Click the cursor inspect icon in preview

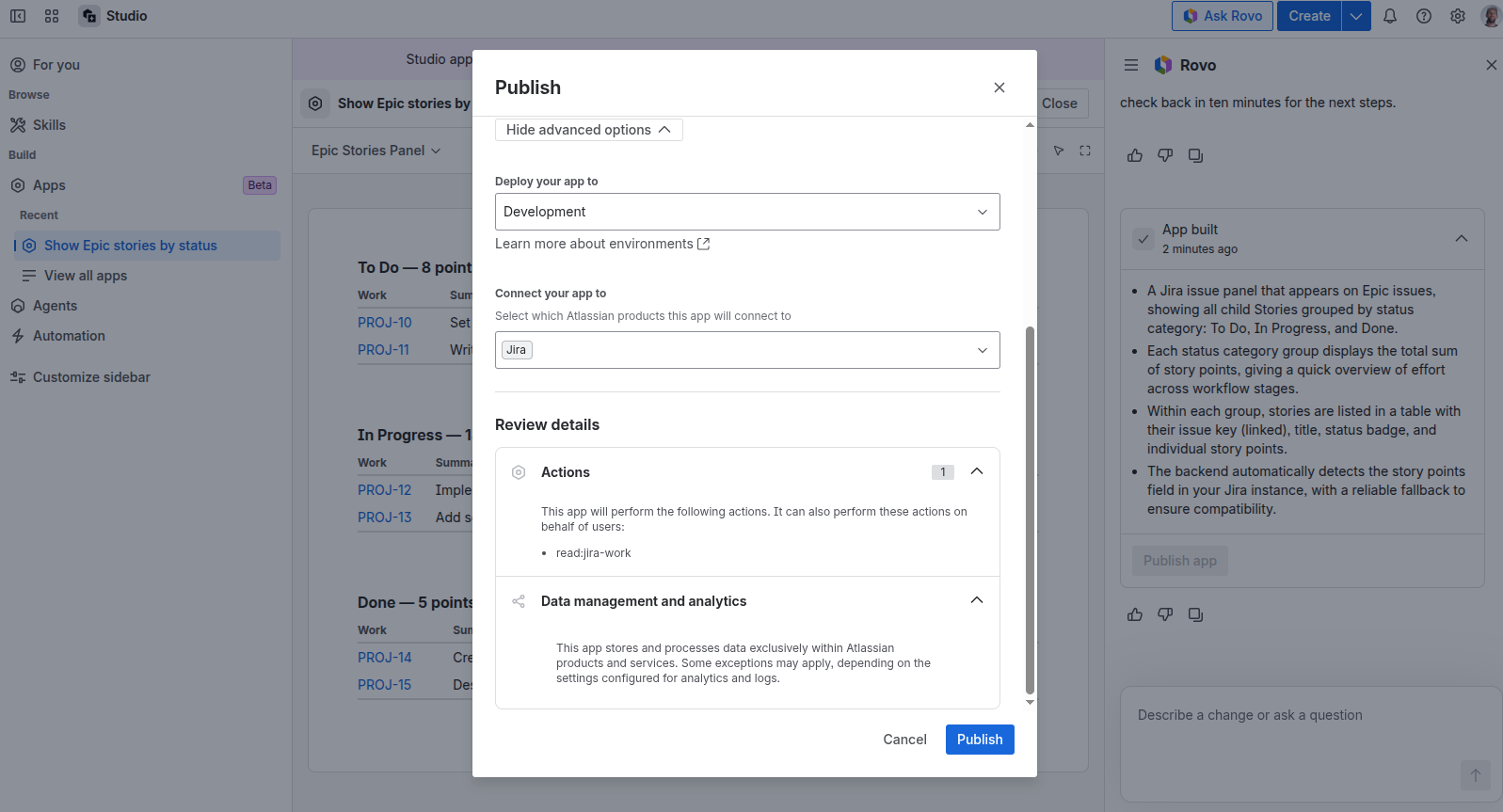pyautogui.click(x=1059, y=151)
